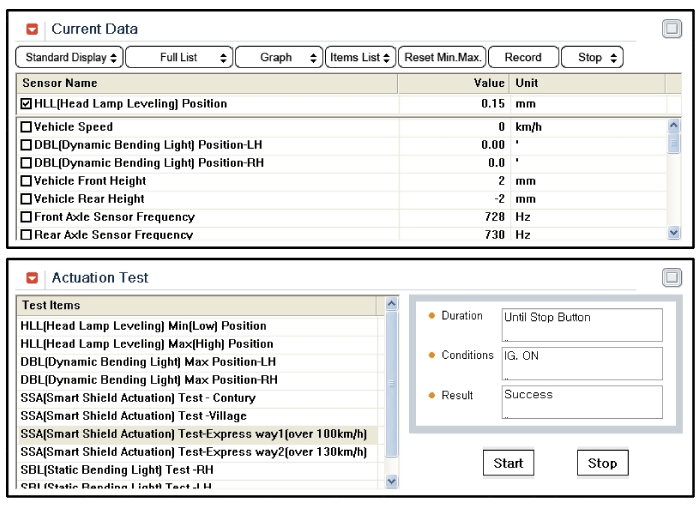Maximize the Actuation Test panel
Screen dimensions: 700x505
[672, 277]
